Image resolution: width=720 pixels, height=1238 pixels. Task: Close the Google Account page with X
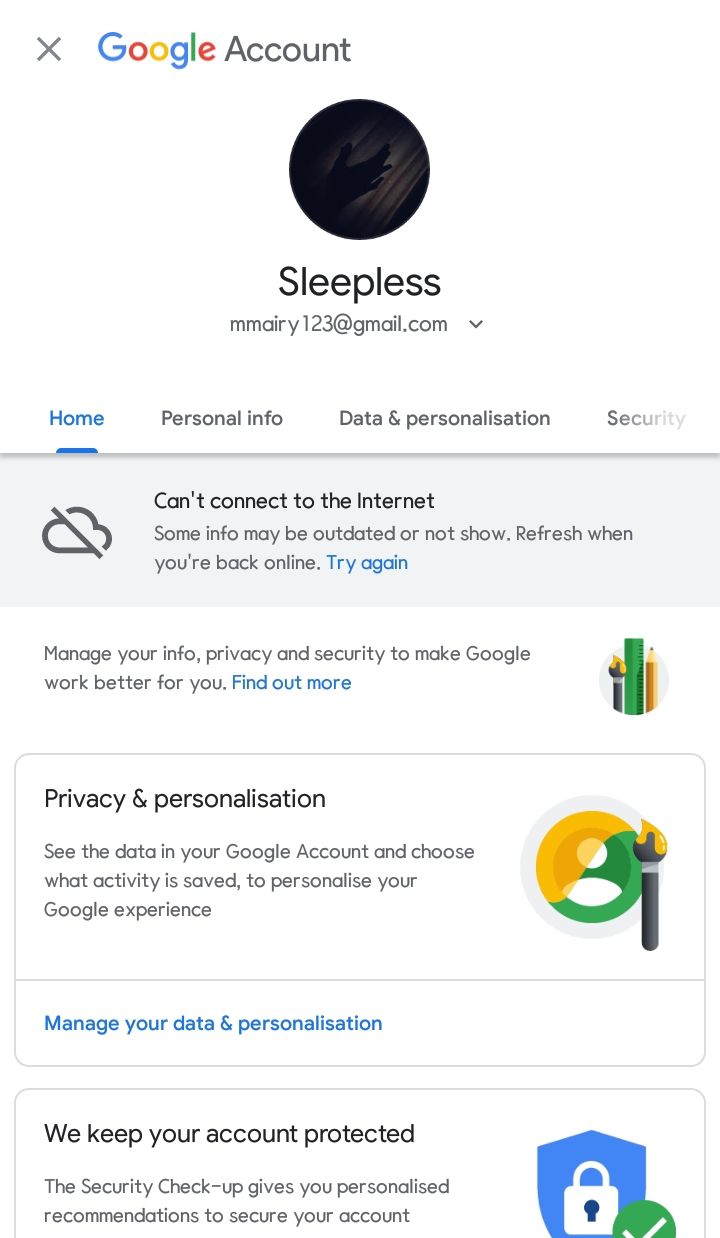point(49,49)
